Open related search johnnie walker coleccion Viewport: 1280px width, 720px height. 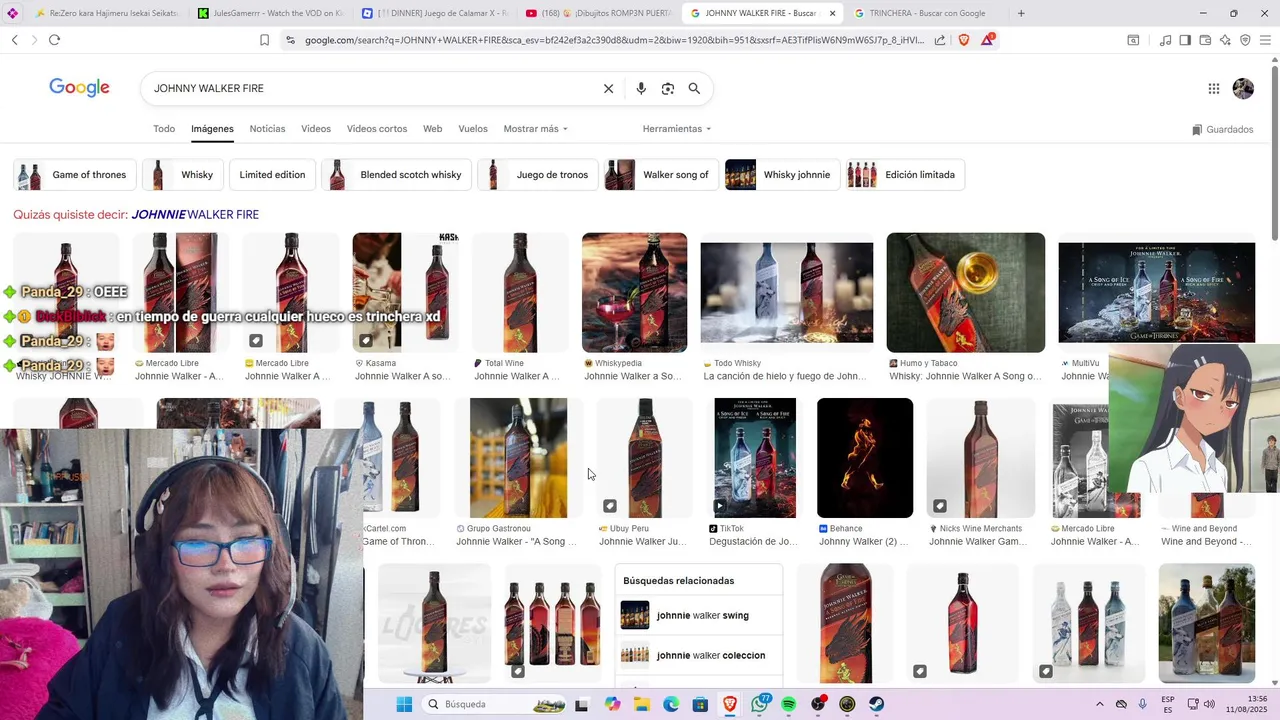click(x=700, y=655)
